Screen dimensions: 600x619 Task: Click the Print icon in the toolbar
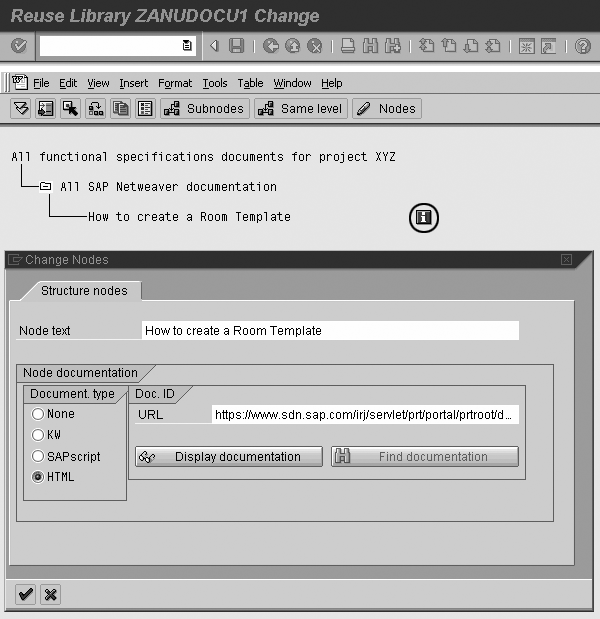[x=347, y=46]
